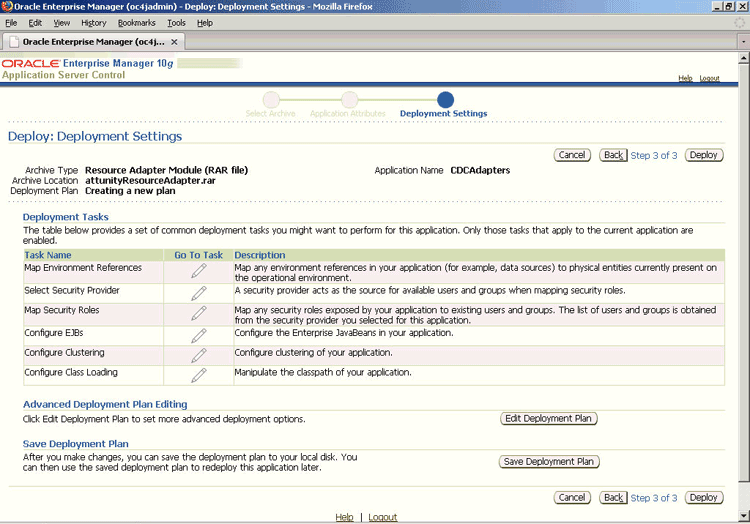The width and height of the screenshot is (750, 524).
Task: Click the Select Archive step label
Action: click(270, 113)
